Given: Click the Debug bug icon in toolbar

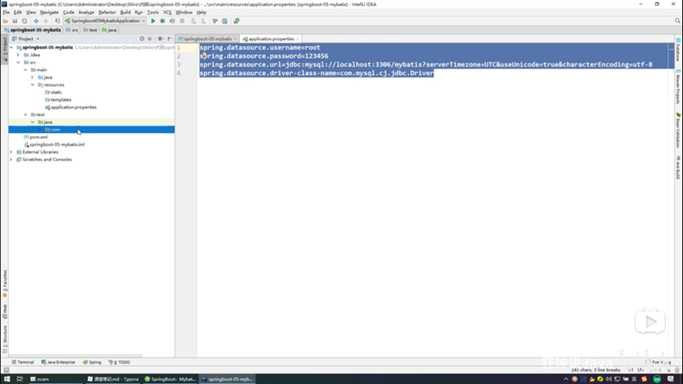Looking at the screenshot, I should [162, 21].
